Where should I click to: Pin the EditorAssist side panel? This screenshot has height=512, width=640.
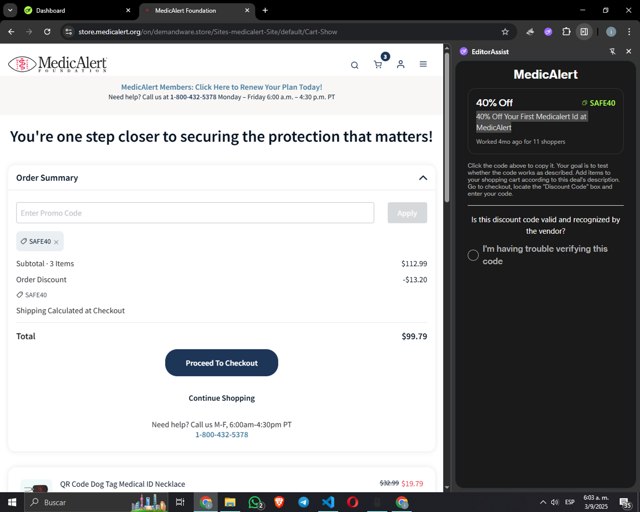pos(612,51)
